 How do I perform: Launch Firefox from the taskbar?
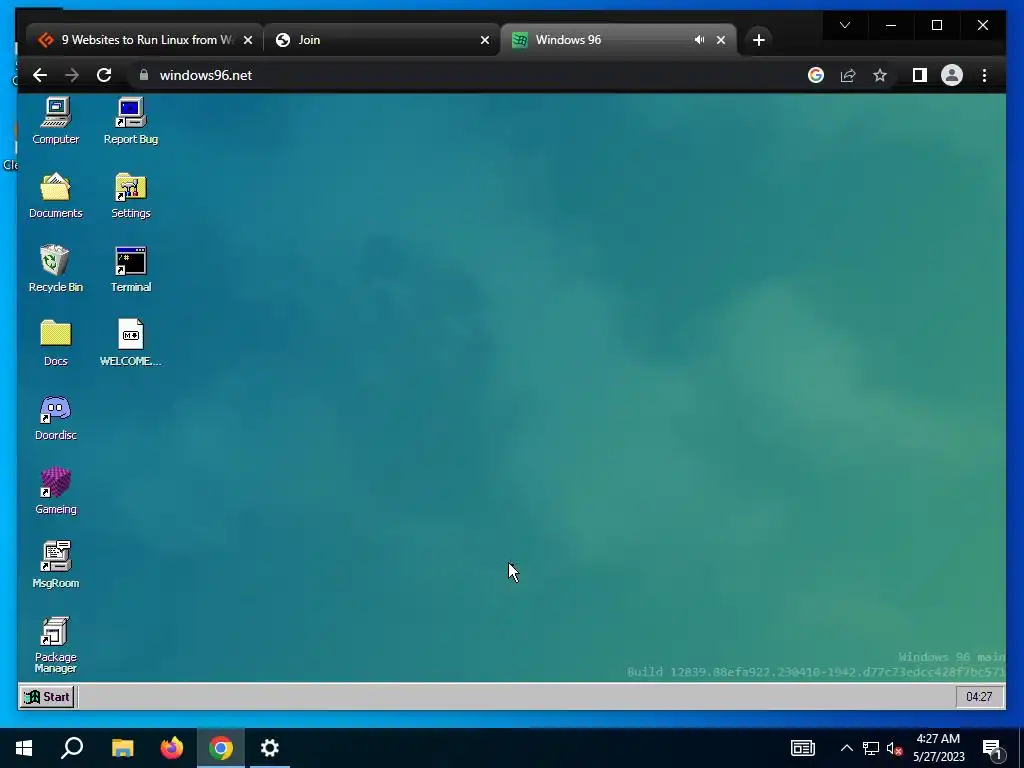point(172,748)
